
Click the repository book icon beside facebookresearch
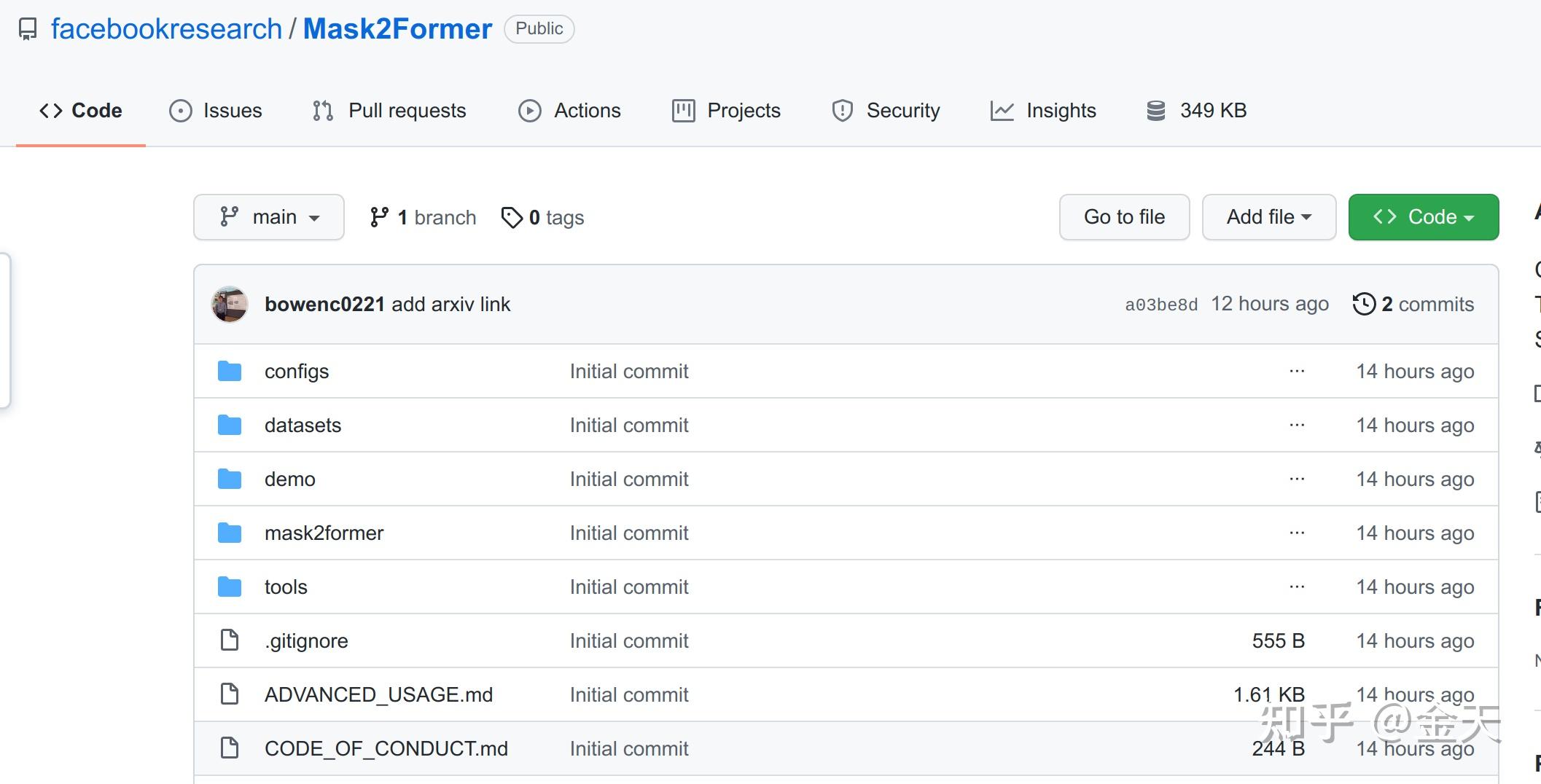tap(28, 29)
